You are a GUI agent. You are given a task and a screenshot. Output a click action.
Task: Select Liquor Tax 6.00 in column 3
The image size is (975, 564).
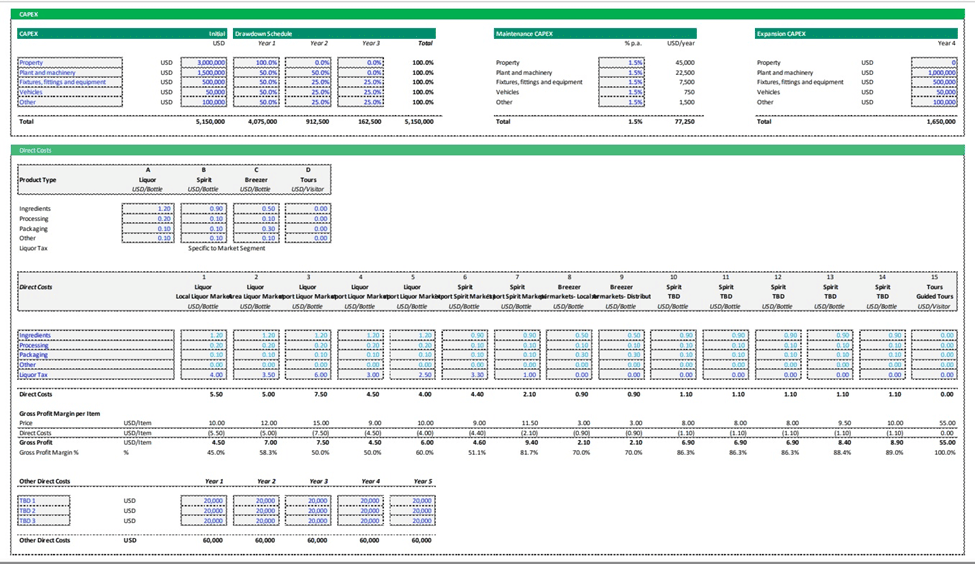tap(308, 375)
